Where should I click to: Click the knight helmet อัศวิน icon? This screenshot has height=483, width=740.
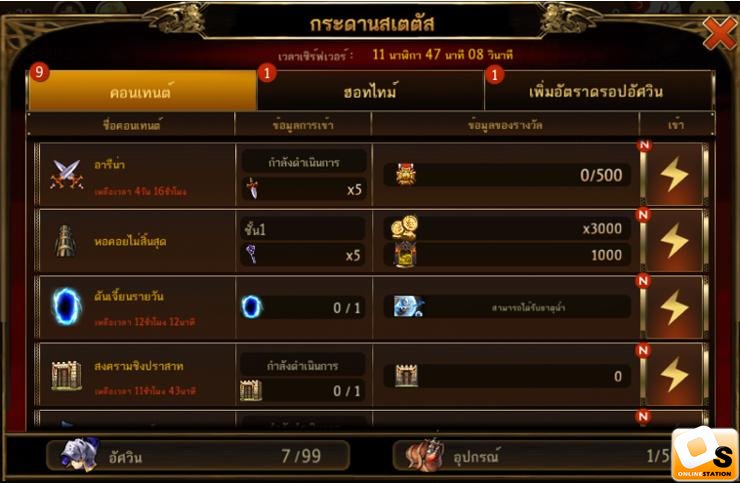coord(79,454)
